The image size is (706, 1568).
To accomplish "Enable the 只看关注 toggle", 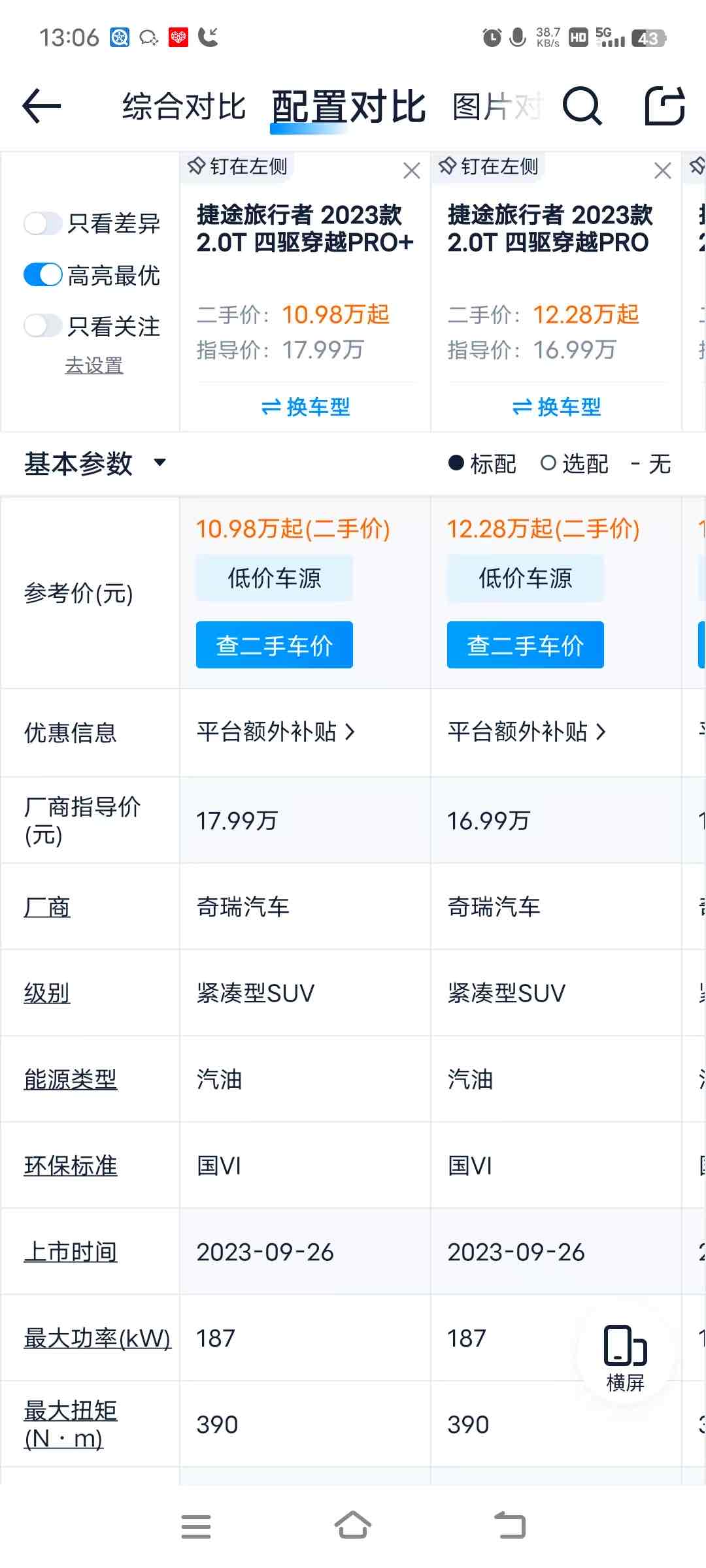I will tap(43, 325).
